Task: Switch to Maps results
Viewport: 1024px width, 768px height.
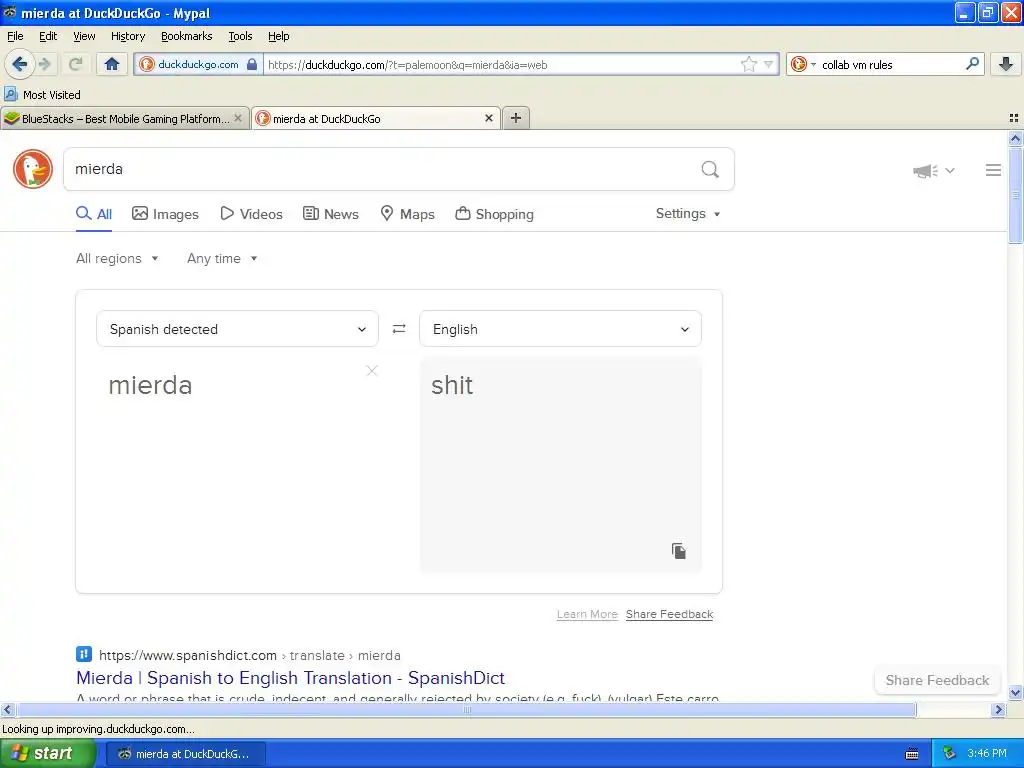Action: tap(408, 214)
